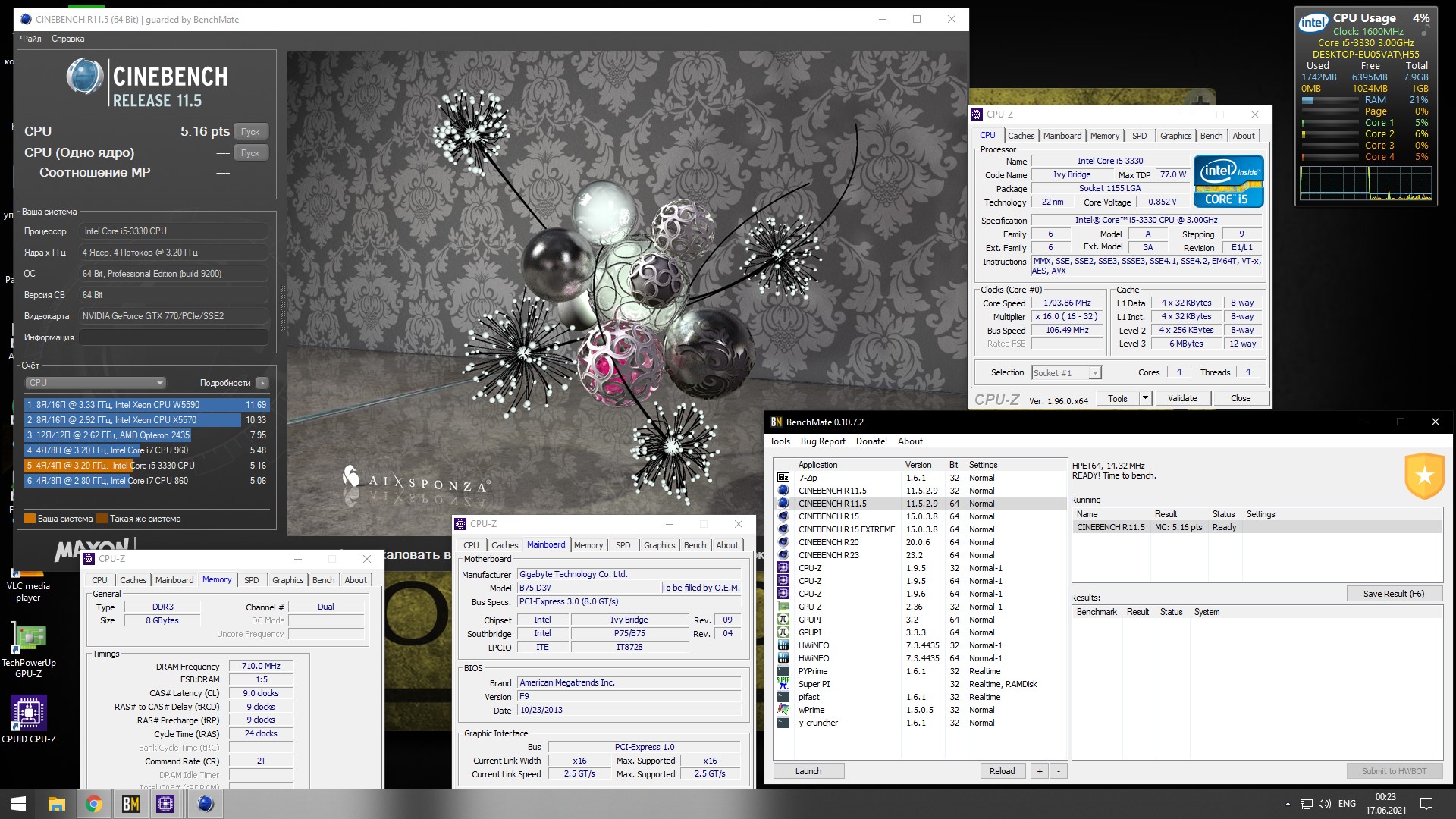
Task: Click Save Result (F6) button
Action: [x=1394, y=594]
